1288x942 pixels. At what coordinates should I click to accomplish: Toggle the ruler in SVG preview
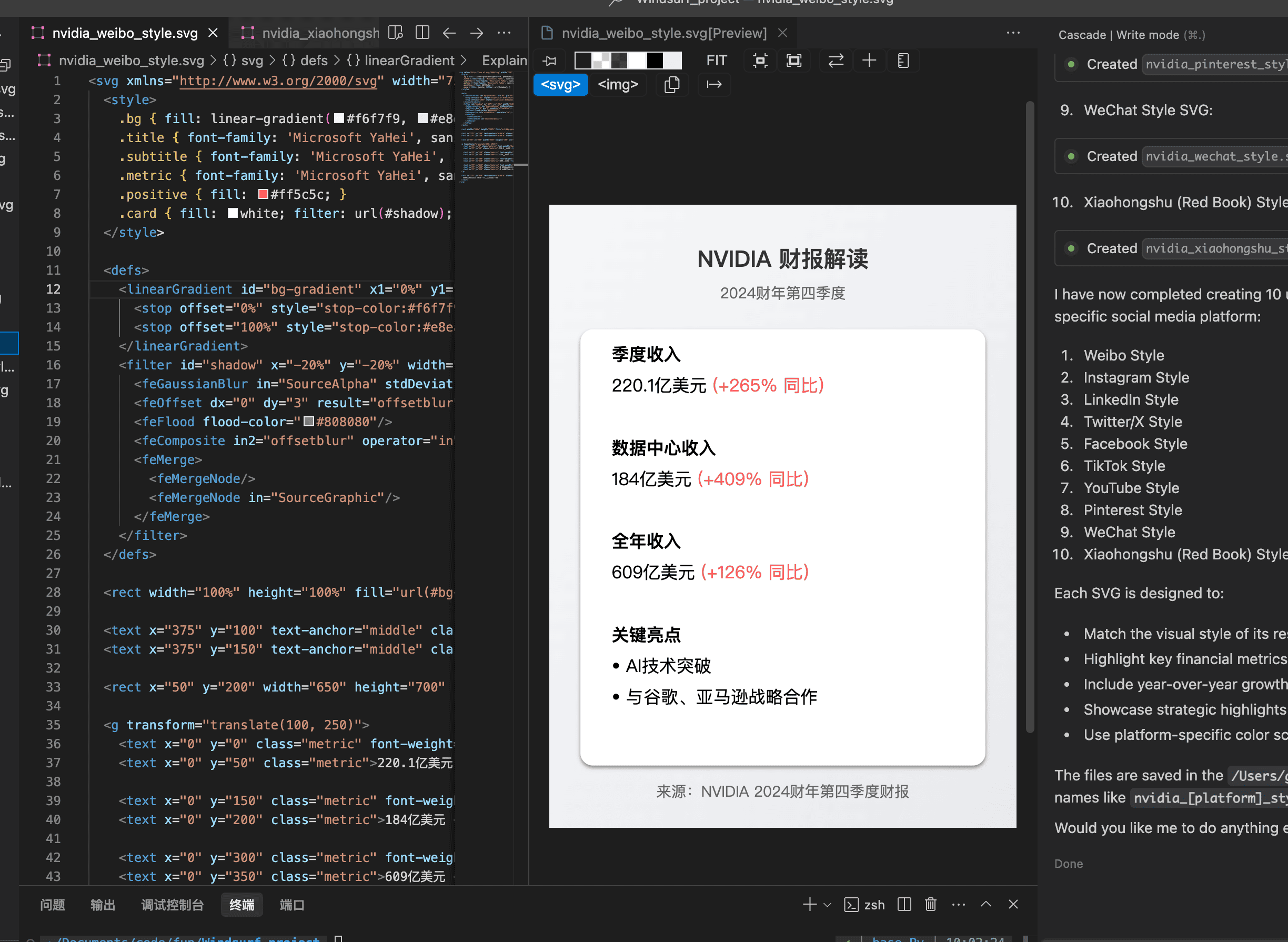click(903, 61)
